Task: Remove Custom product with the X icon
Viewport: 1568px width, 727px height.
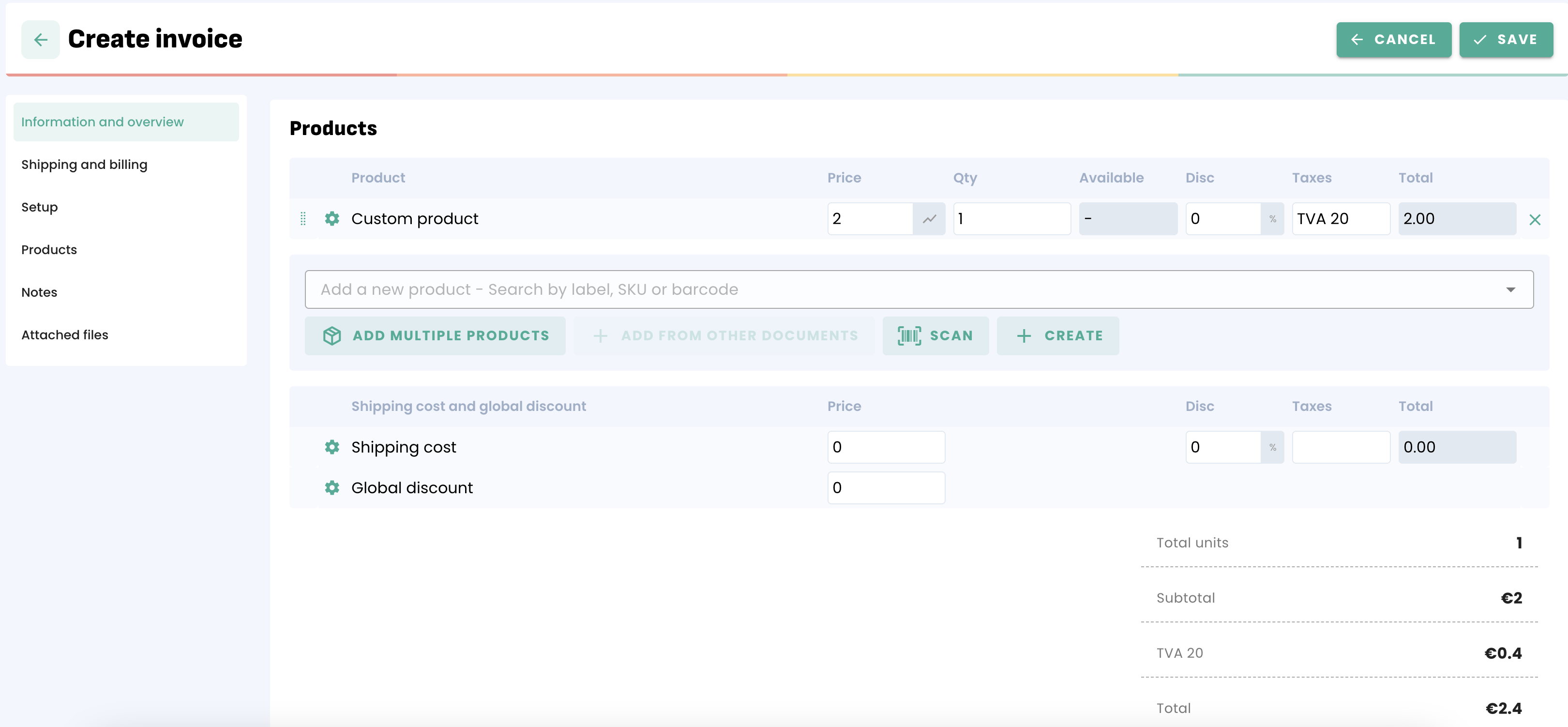Action: [1535, 220]
